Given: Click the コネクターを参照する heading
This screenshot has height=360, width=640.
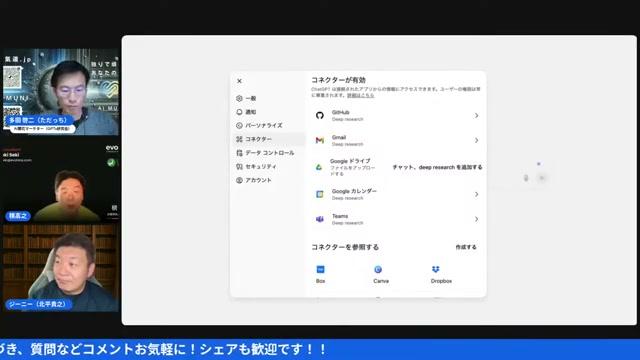Looking at the screenshot, I should tap(345, 247).
